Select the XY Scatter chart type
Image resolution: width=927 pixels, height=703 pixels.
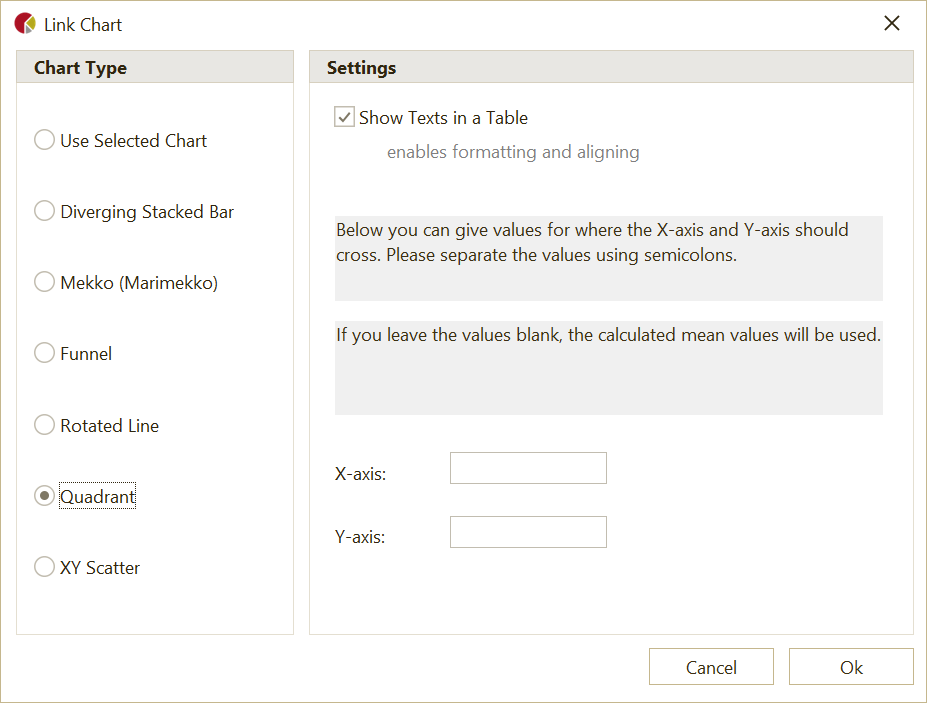point(44,566)
